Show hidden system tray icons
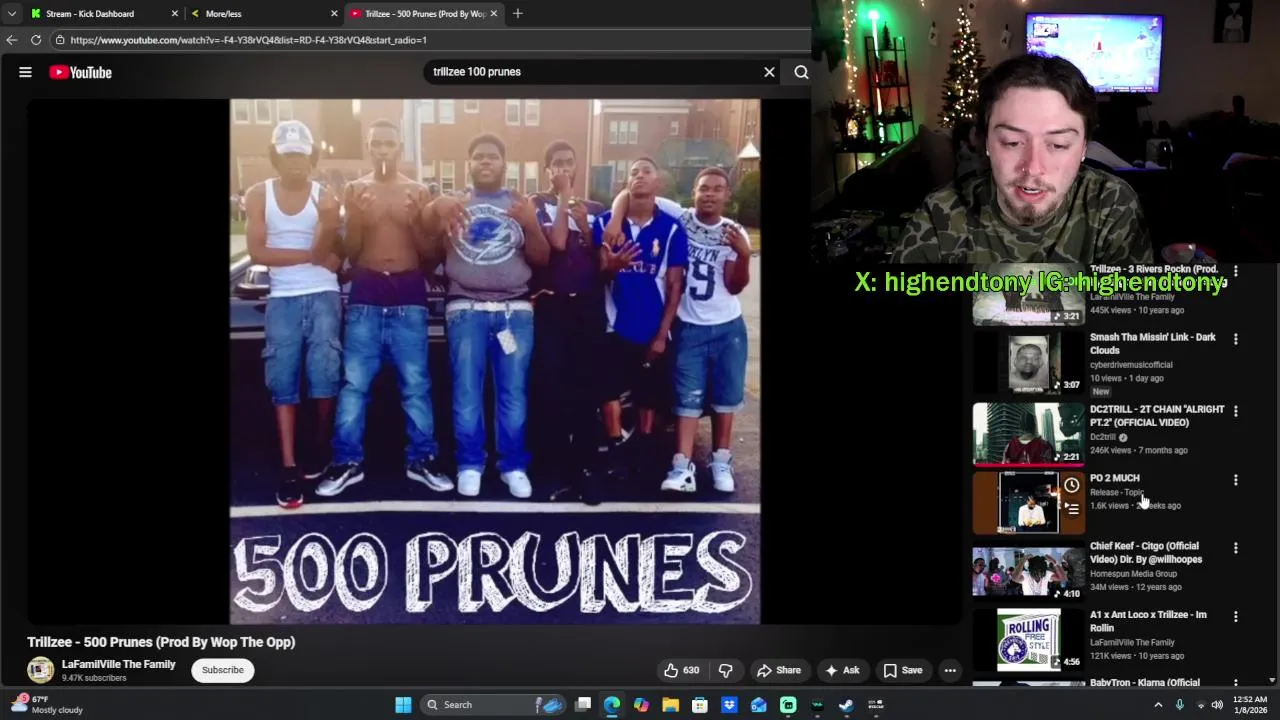The image size is (1280, 720). tap(1158, 705)
